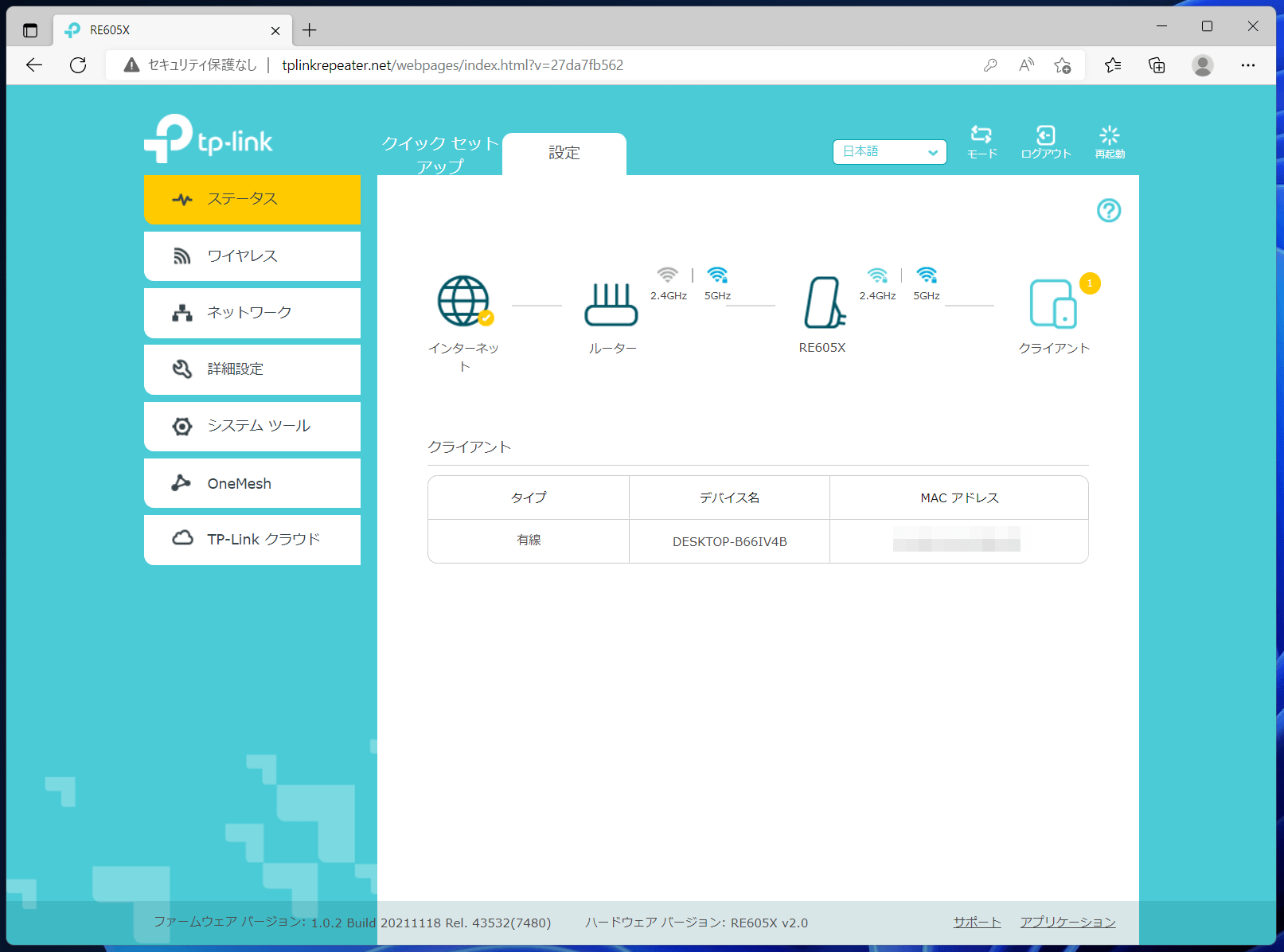Screen dimensions: 1284x952
Task: Click the モード switch icon
Action: pyautogui.click(x=982, y=142)
